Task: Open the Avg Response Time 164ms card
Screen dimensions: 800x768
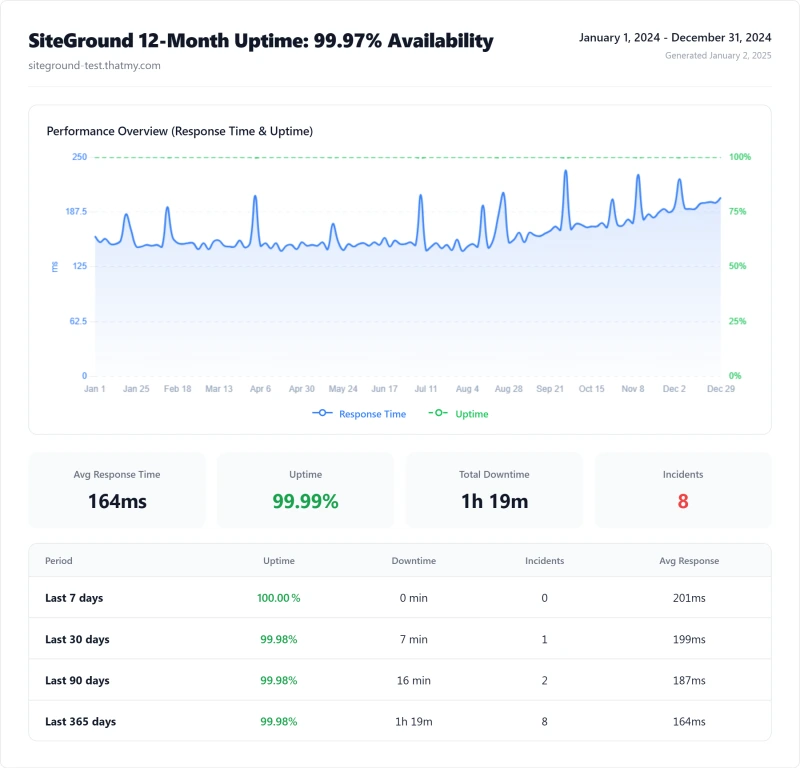Action: [x=117, y=490]
